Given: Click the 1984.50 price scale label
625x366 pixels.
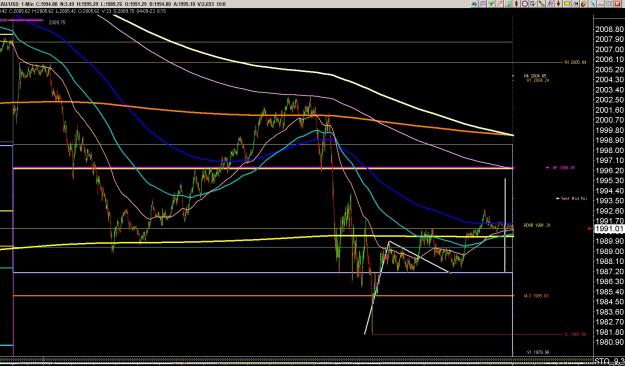Looking at the screenshot, I should point(609,301).
